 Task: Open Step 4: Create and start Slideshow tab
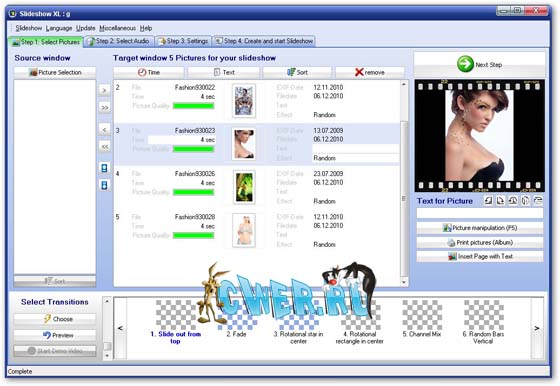(x=264, y=41)
